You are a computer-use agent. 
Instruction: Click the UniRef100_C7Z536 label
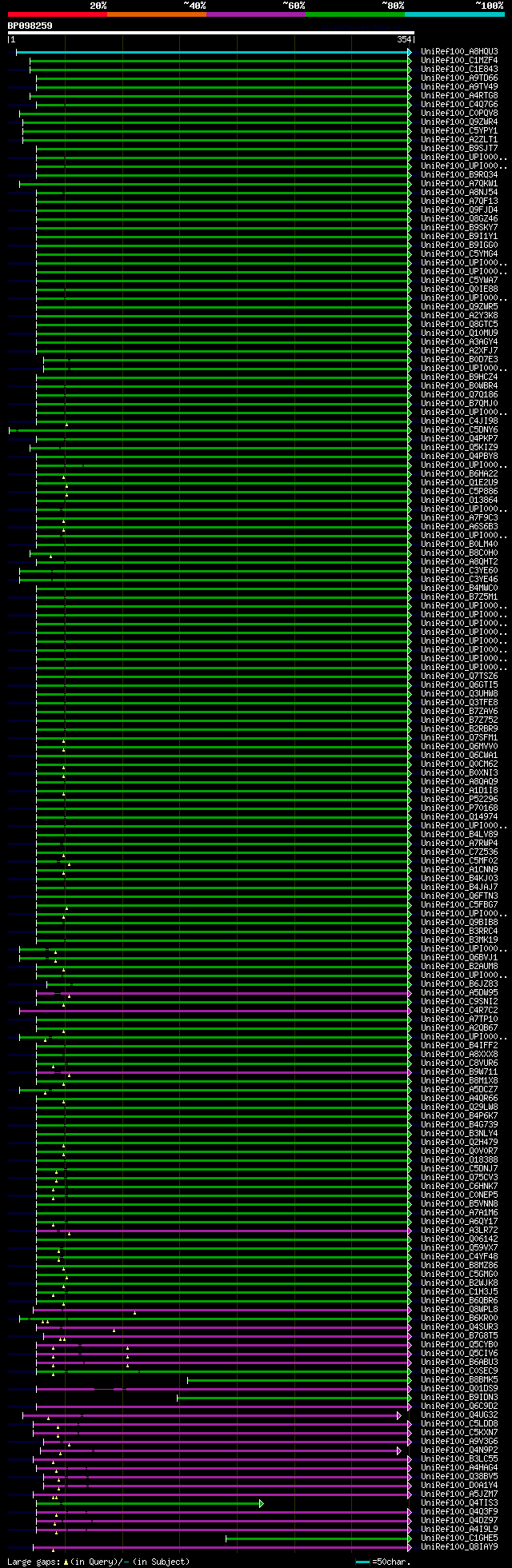[x=459, y=852]
